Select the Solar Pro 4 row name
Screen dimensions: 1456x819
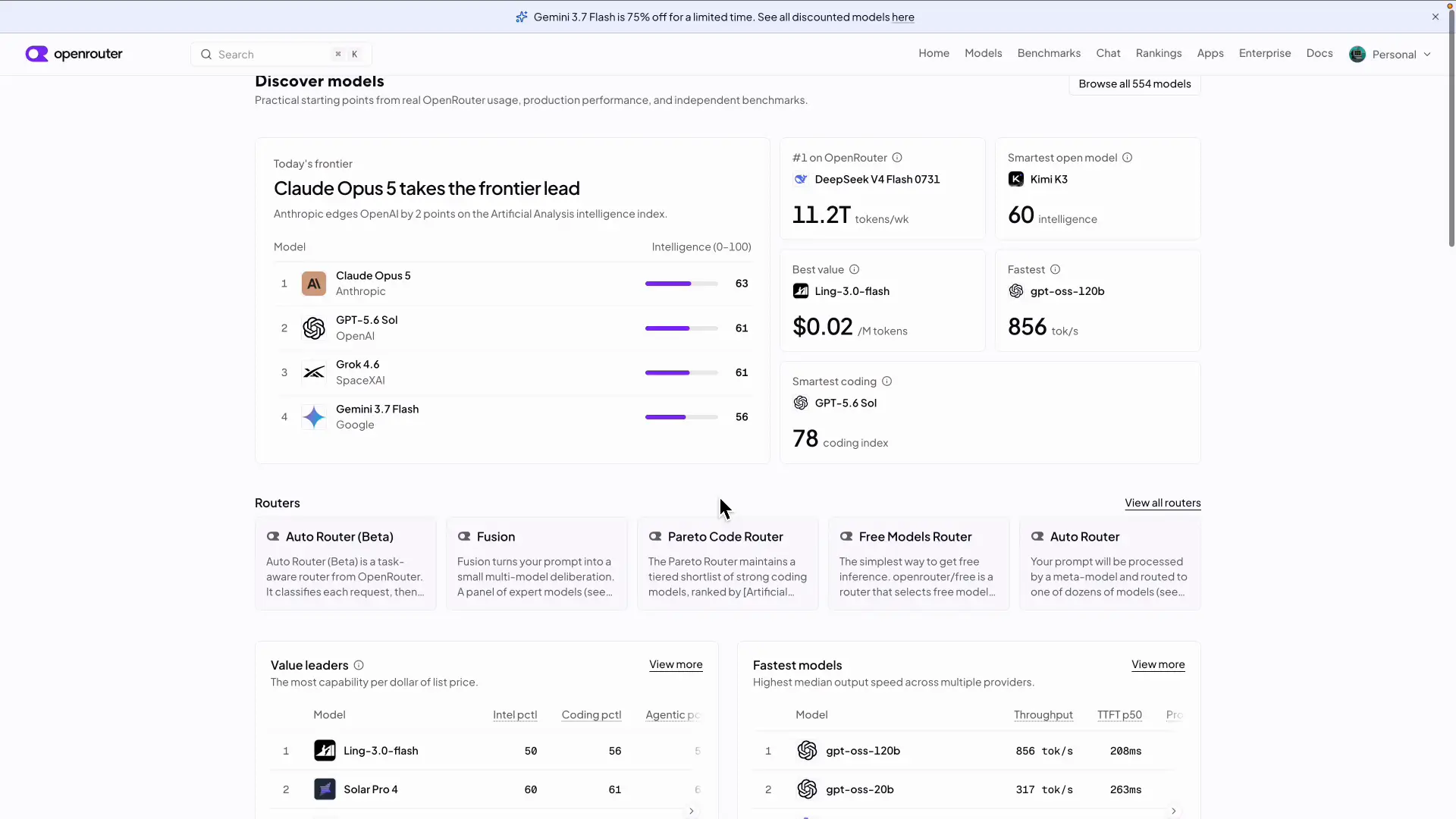point(371,789)
